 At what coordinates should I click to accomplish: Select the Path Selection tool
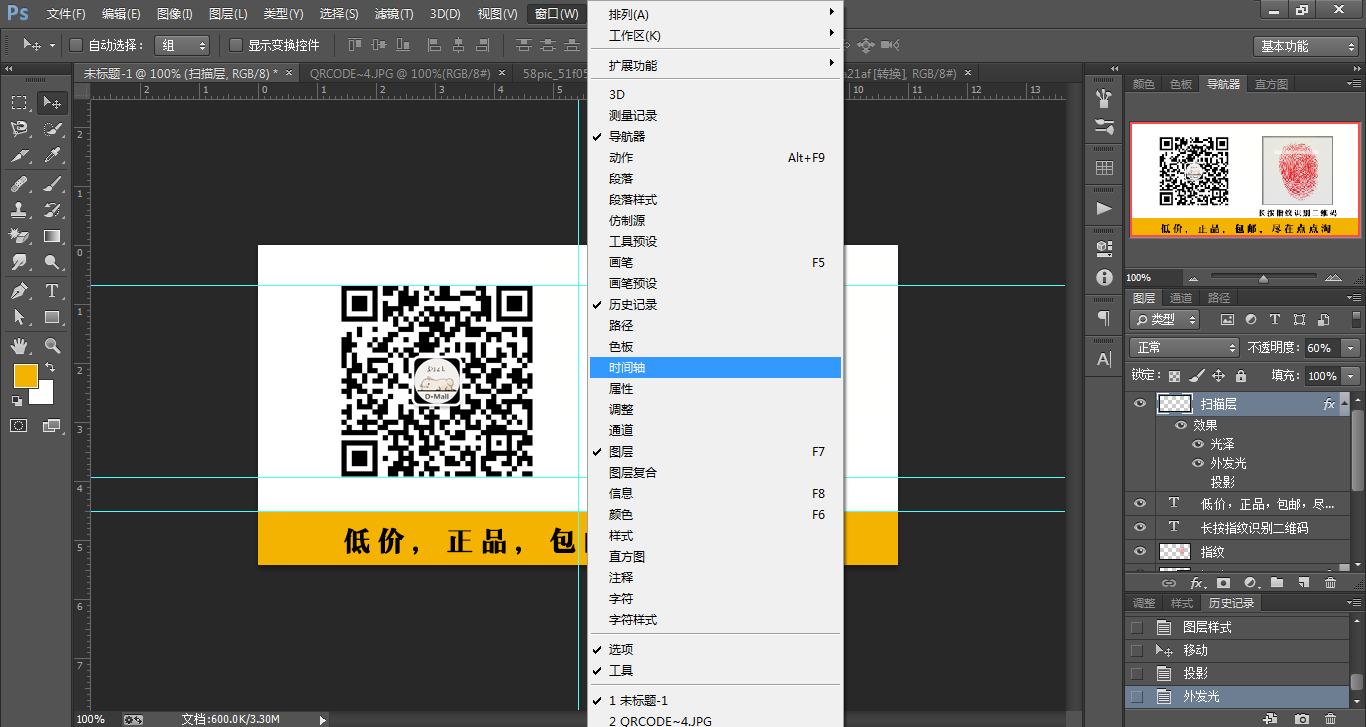pyautogui.click(x=19, y=317)
